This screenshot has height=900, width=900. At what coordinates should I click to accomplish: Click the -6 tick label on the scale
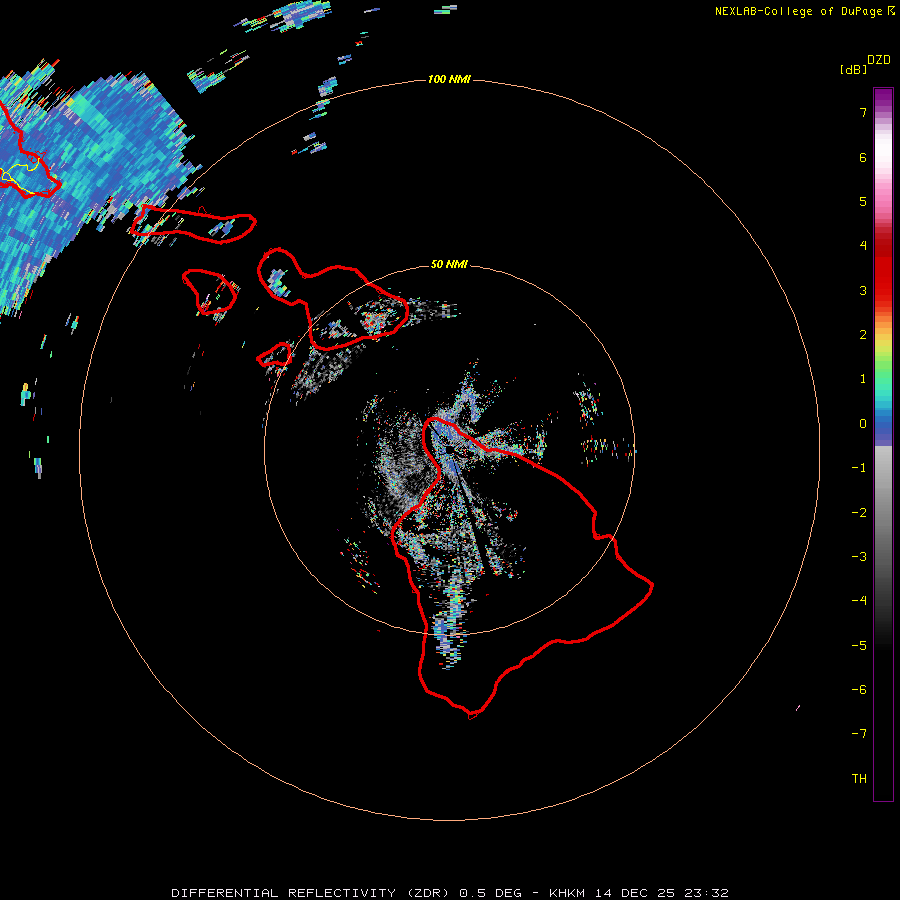(x=859, y=690)
